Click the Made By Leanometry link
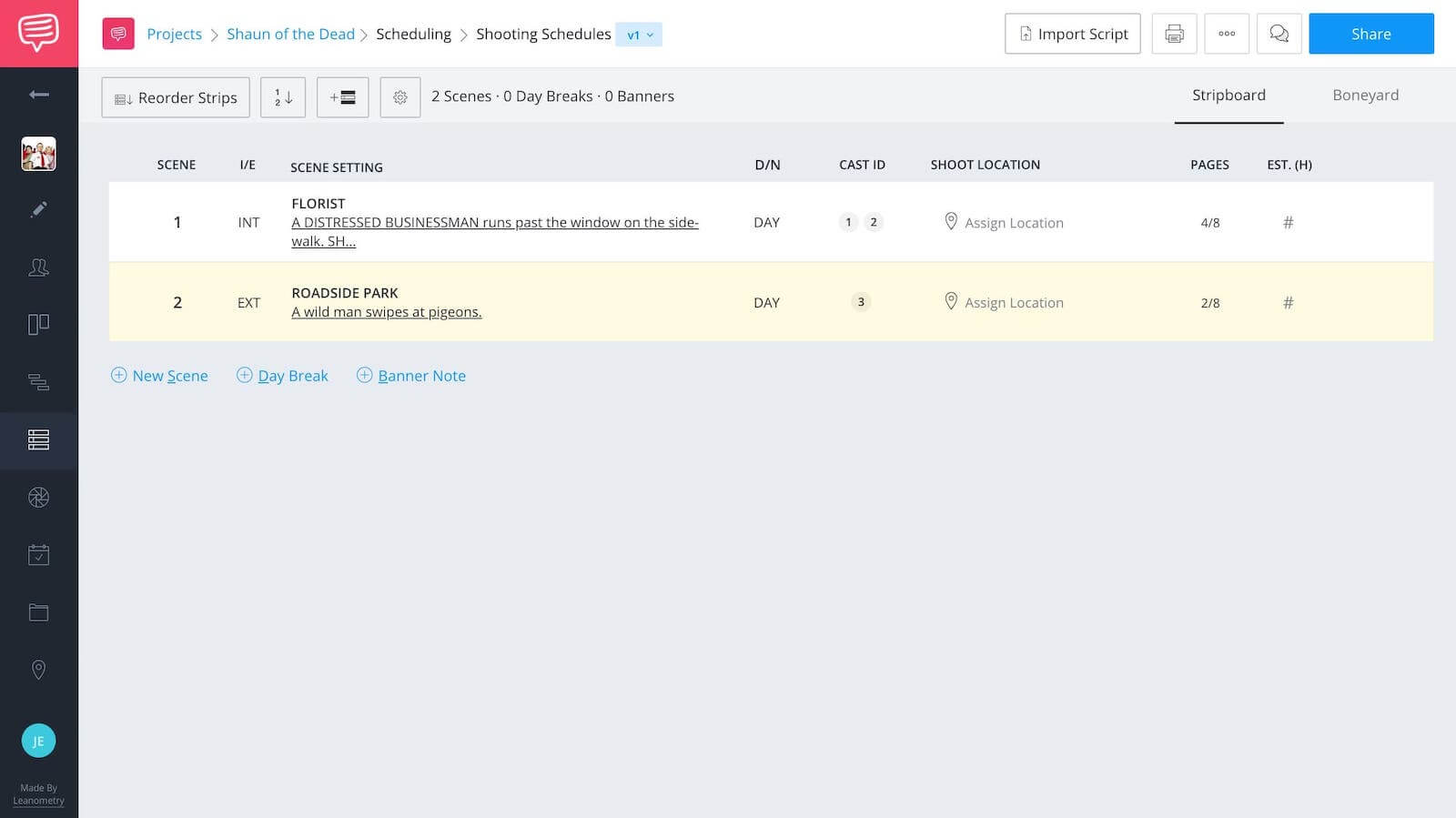The image size is (1456, 818). pyautogui.click(x=38, y=794)
